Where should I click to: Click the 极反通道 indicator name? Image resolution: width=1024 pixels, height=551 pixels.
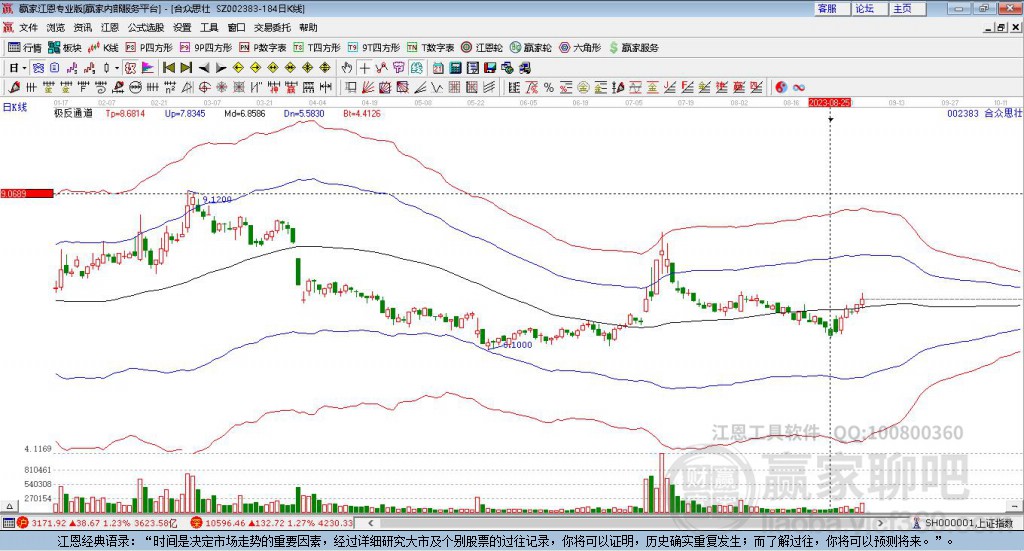click(x=73, y=114)
